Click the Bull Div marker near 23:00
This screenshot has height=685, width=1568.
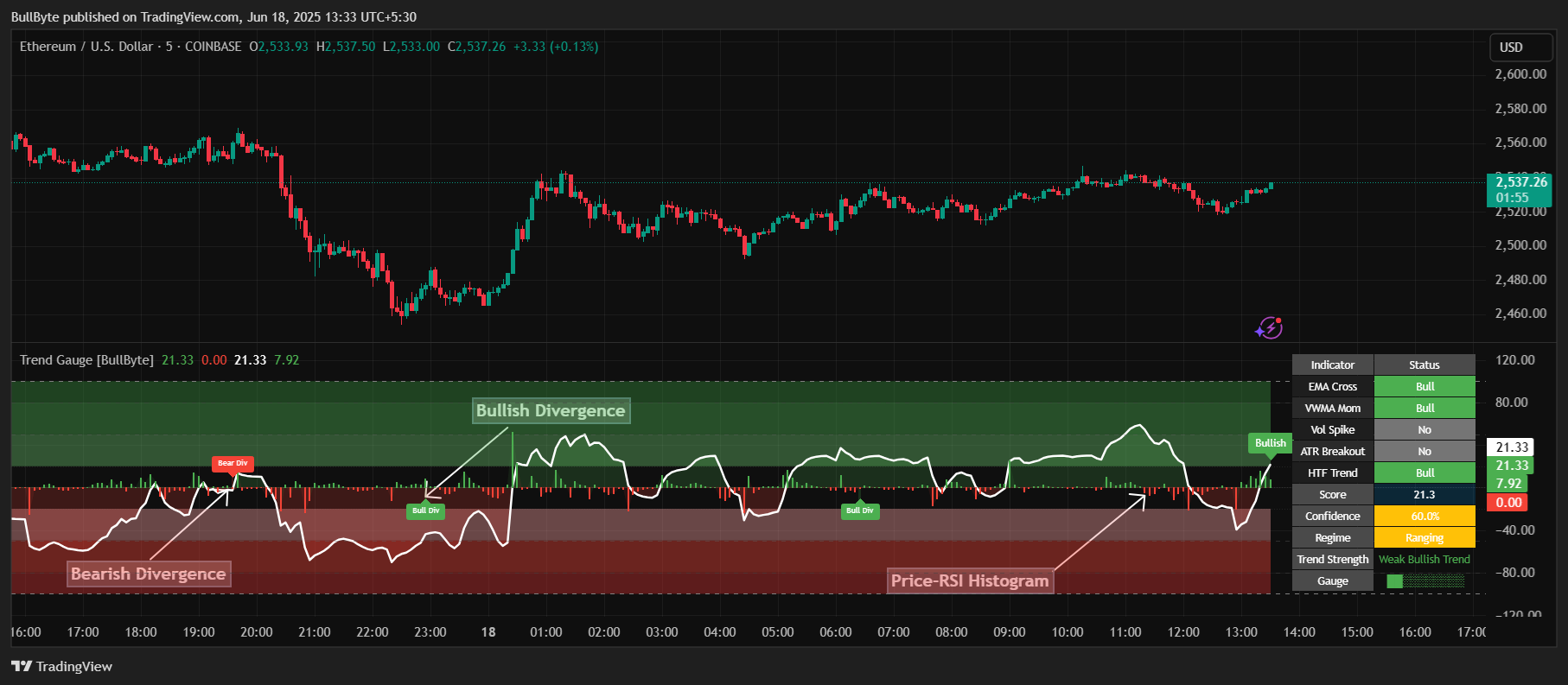(425, 511)
